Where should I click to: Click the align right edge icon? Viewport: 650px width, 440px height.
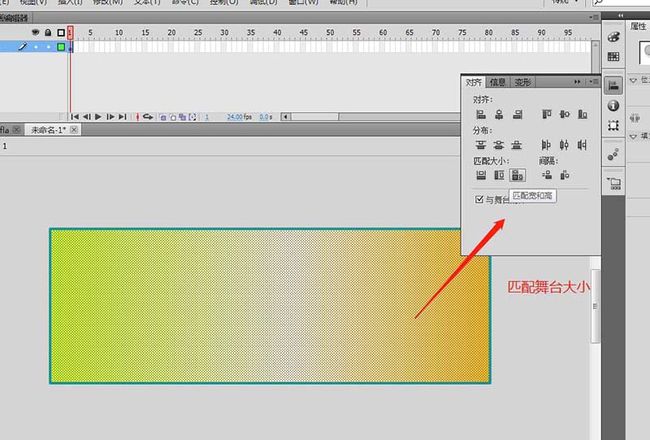click(x=517, y=114)
